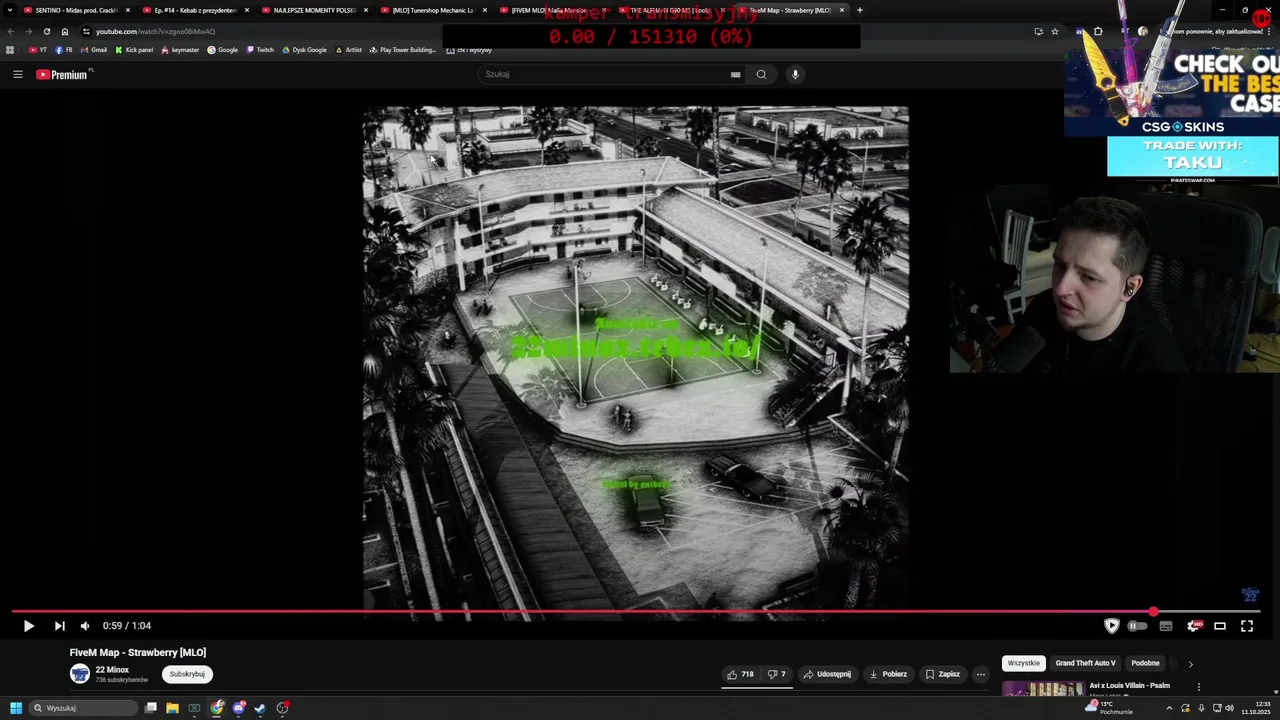Viewport: 1280px width, 720px height.
Task: Open the Twitch bookmark
Action: (260, 50)
